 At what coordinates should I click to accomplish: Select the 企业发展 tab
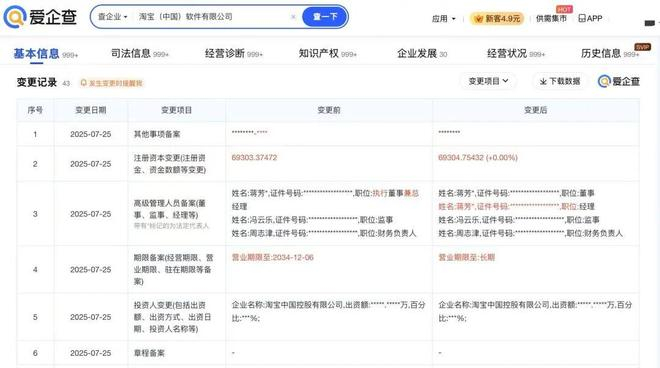pyautogui.click(x=422, y=53)
